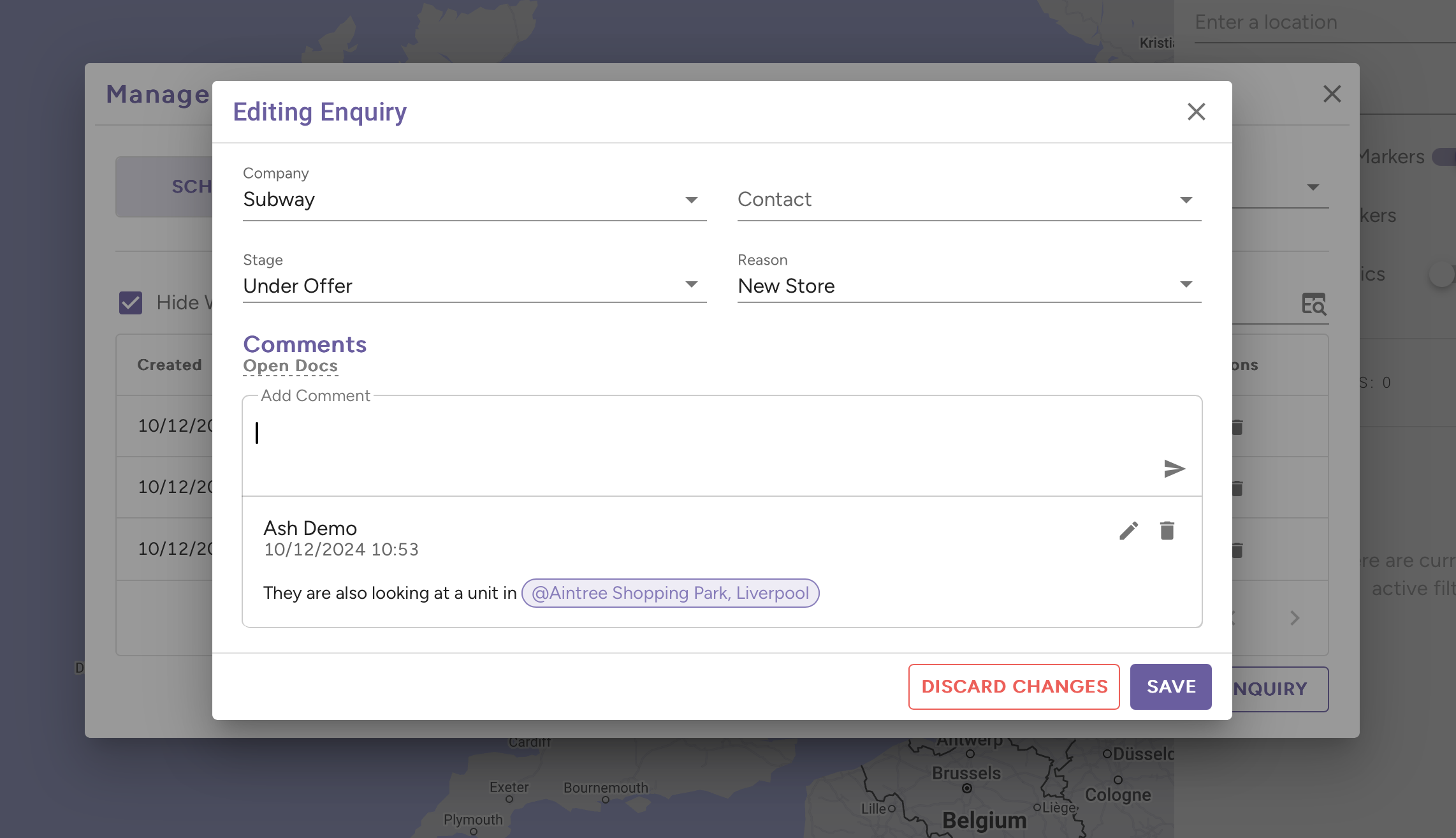This screenshot has height=838, width=1456.
Task: Open the Reason dropdown showing New Store
Action: (x=968, y=286)
